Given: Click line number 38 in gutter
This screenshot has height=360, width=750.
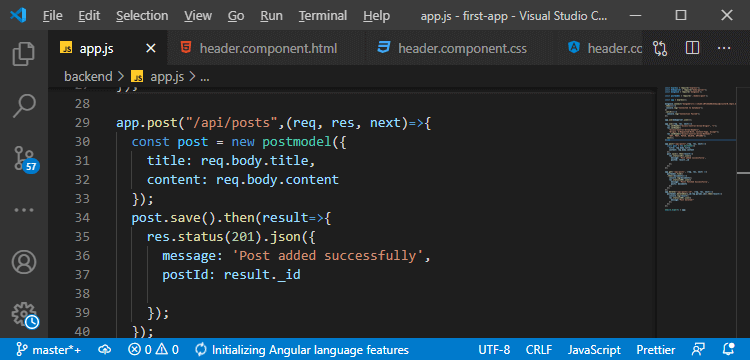Looking at the screenshot, I should 82,293.
